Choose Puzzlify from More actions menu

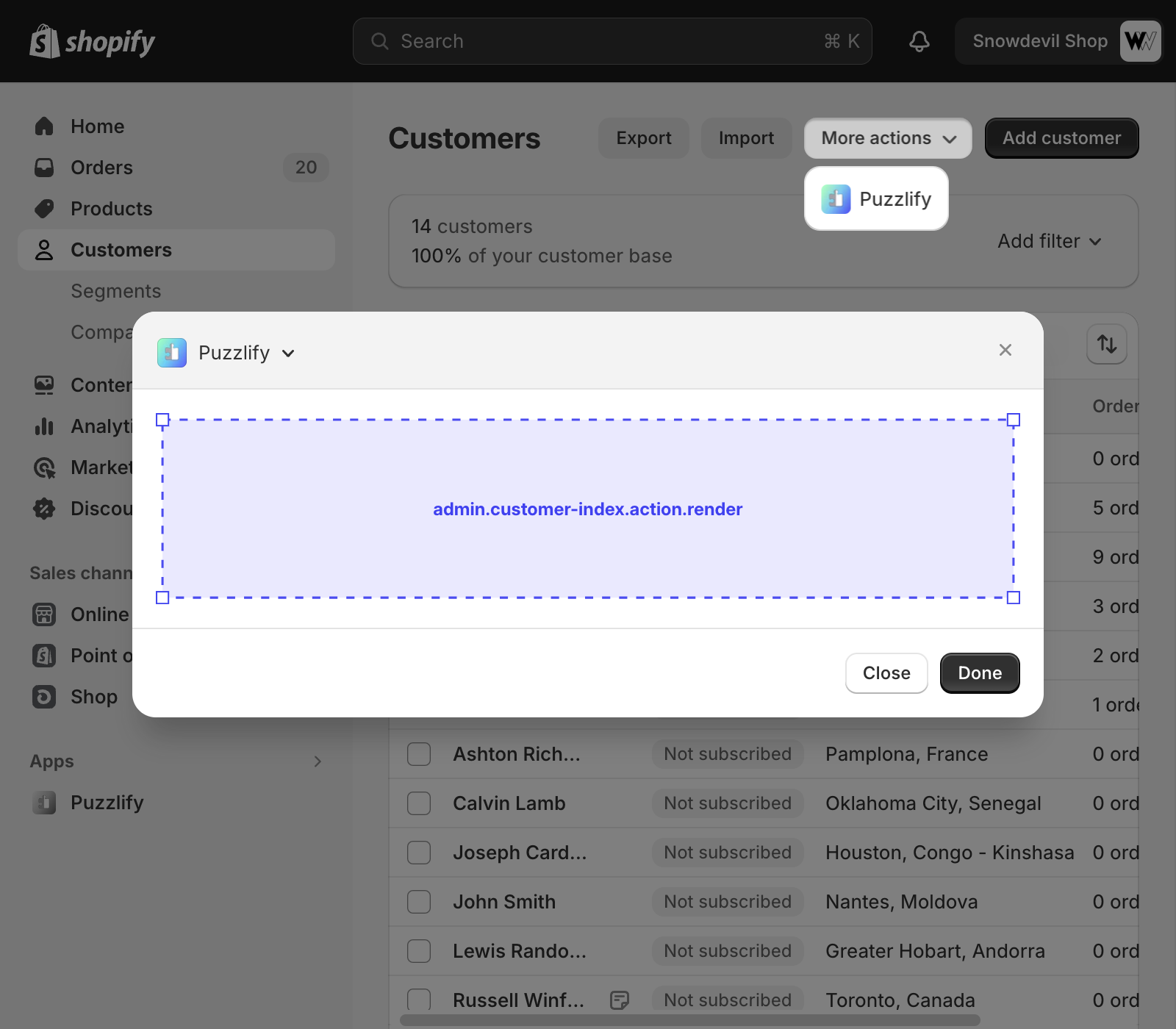(x=876, y=199)
